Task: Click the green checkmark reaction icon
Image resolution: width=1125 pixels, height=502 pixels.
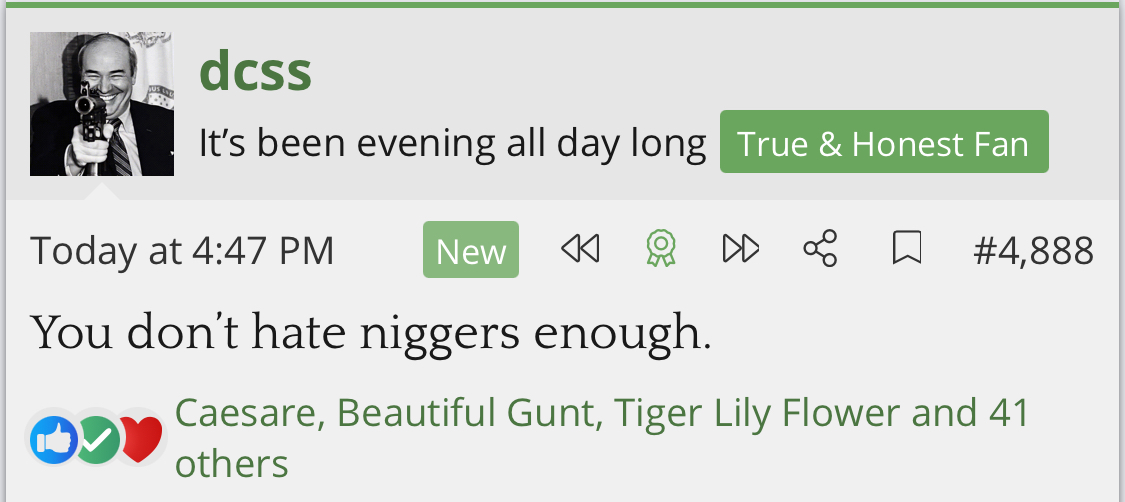Action: (97, 439)
